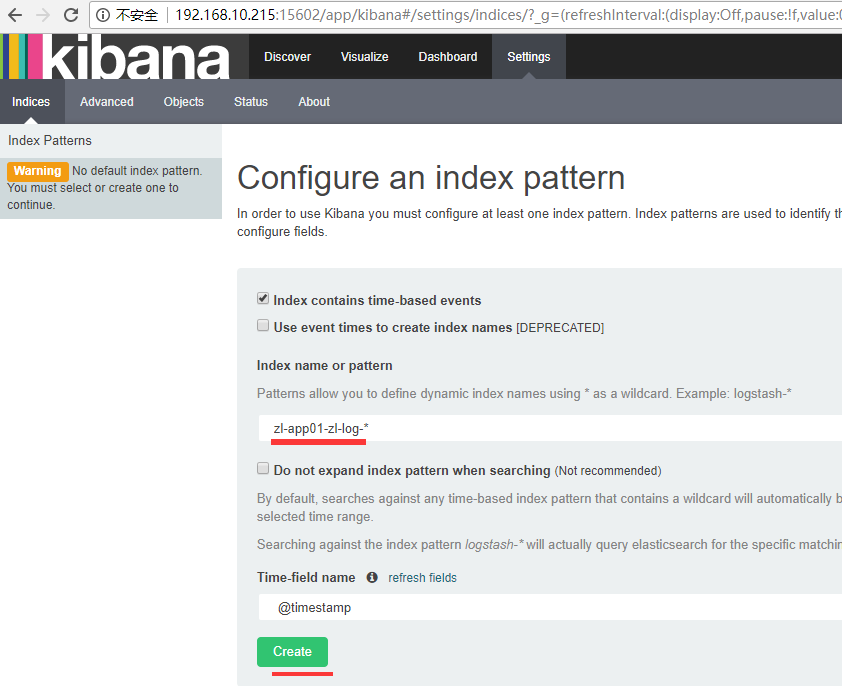Click the browser address bar URL
This screenshot has width=842, height=686.
(x=508, y=15)
